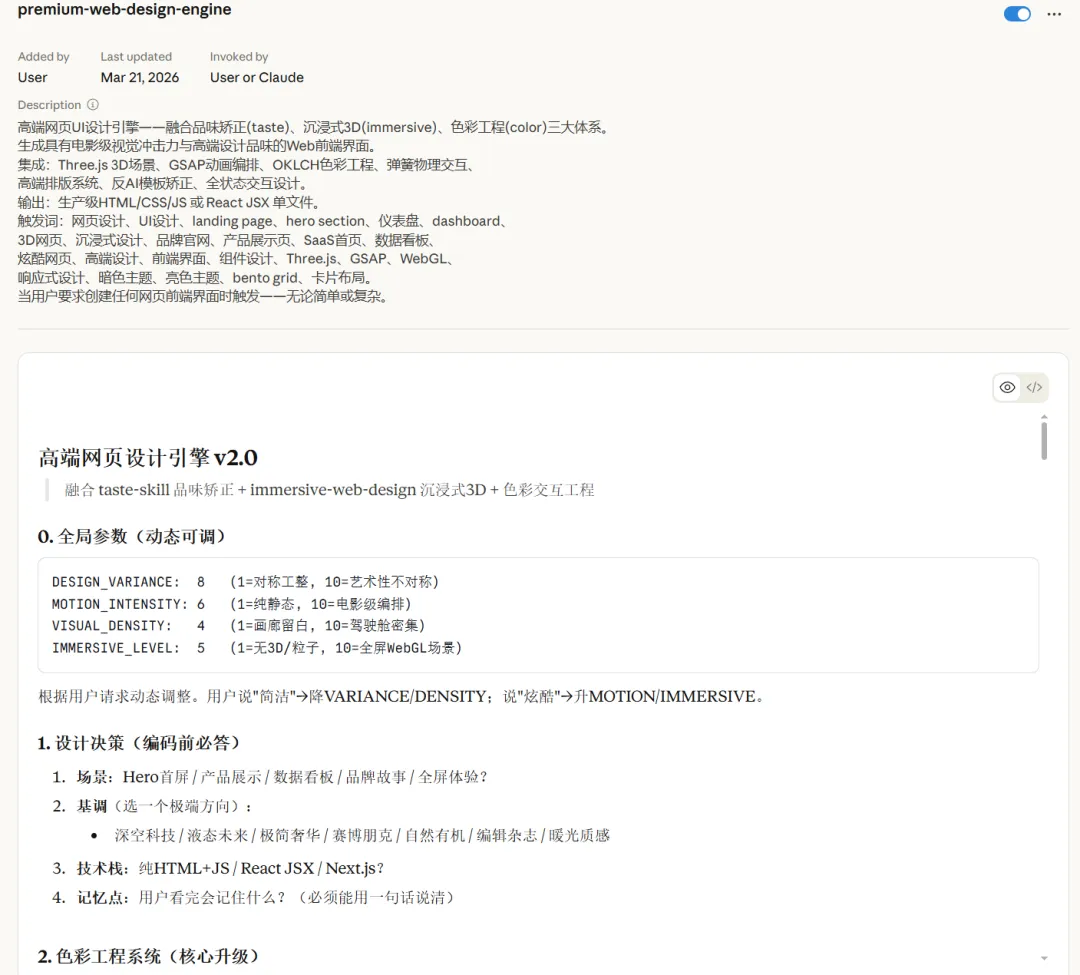1080x975 pixels.
Task: Open the three-dot more options menu
Action: coord(1054,14)
